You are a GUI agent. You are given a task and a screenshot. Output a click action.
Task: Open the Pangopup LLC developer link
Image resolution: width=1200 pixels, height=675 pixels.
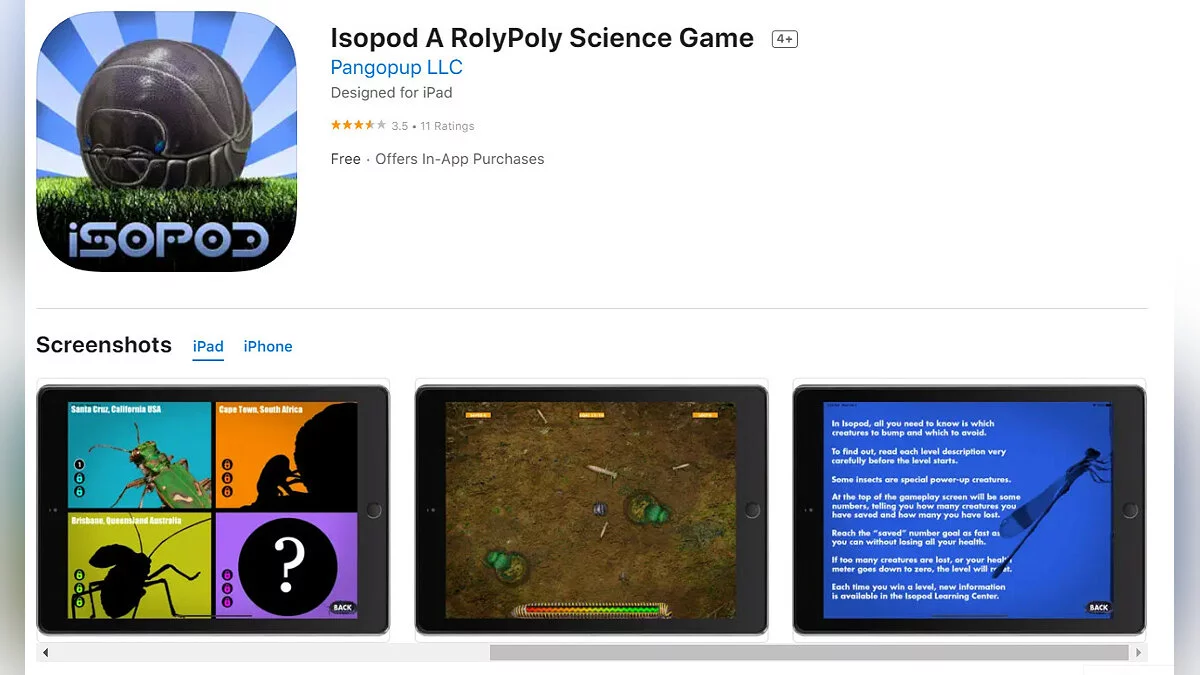coord(396,67)
